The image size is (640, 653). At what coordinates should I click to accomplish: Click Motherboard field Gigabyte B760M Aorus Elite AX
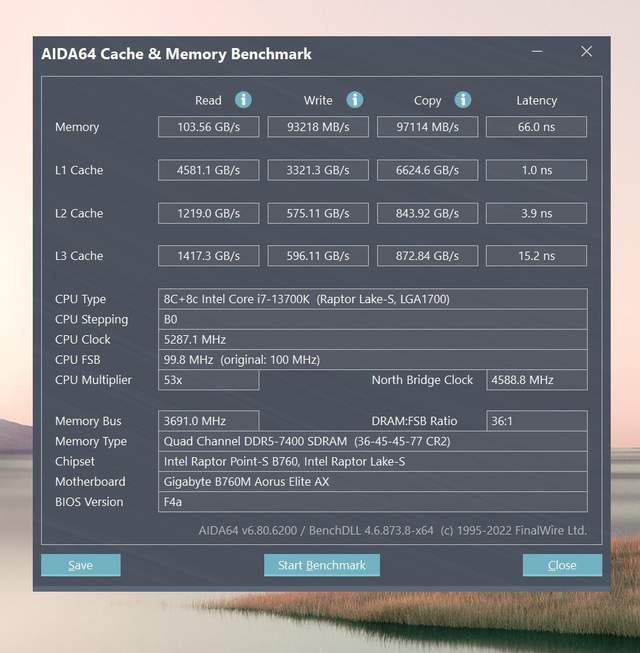click(373, 482)
